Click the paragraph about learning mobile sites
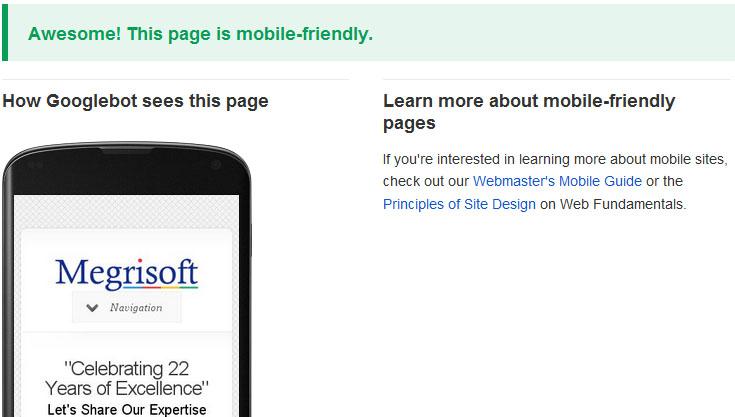 [555, 182]
